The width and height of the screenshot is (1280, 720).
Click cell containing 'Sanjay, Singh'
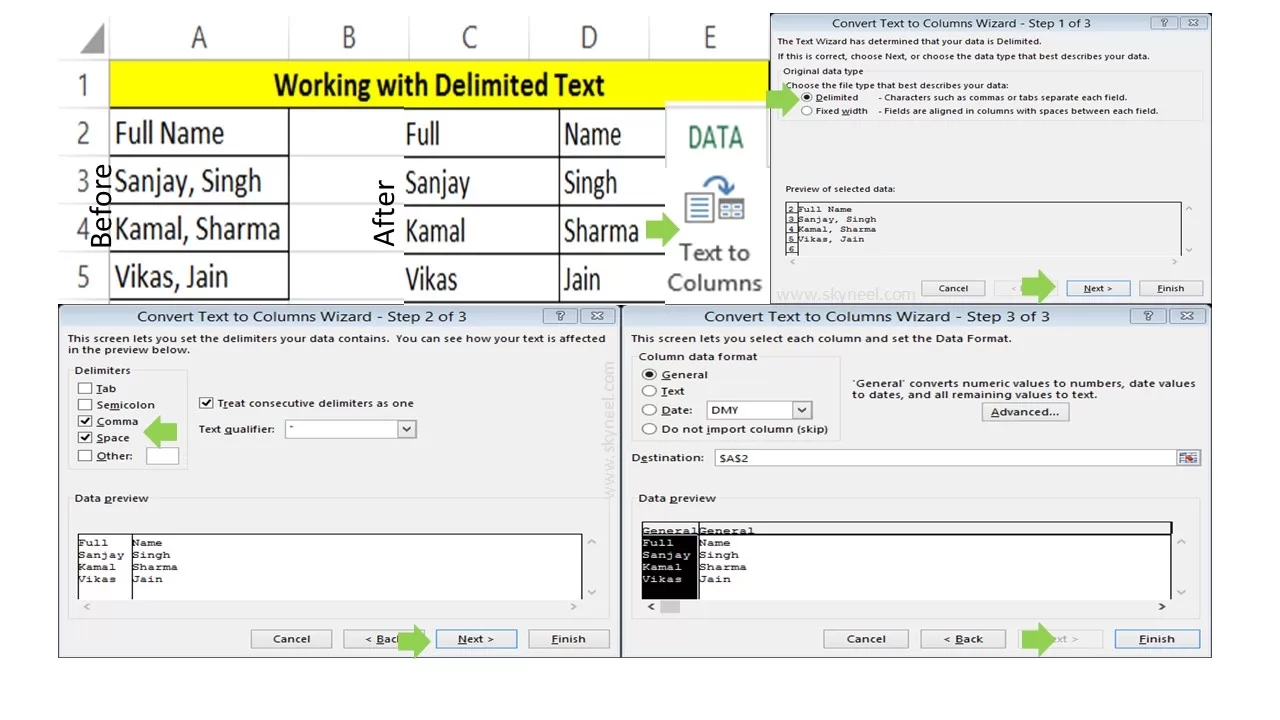point(199,181)
